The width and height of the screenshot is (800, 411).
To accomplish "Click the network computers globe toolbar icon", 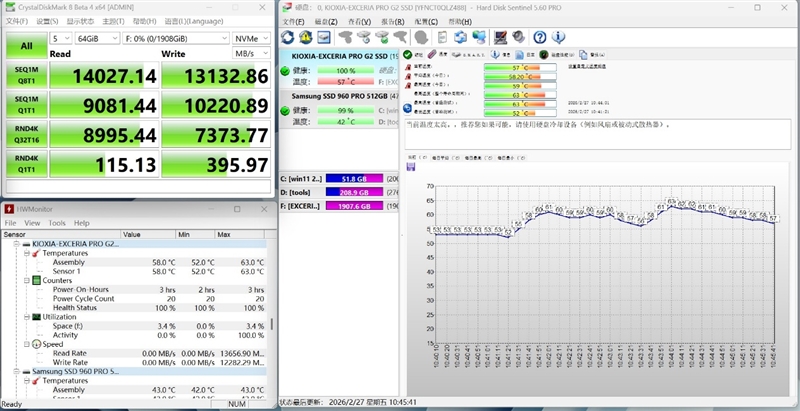I will 479,37.
